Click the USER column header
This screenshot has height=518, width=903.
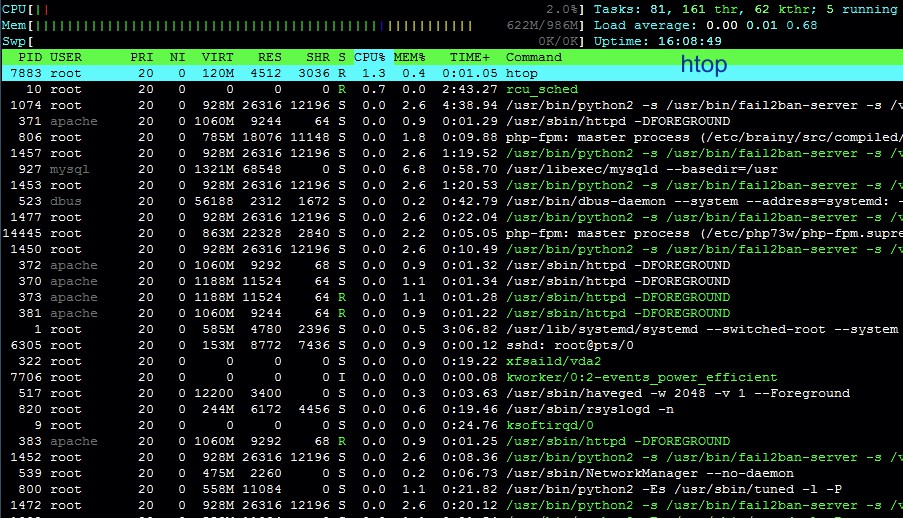pyautogui.click(x=66, y=57)
